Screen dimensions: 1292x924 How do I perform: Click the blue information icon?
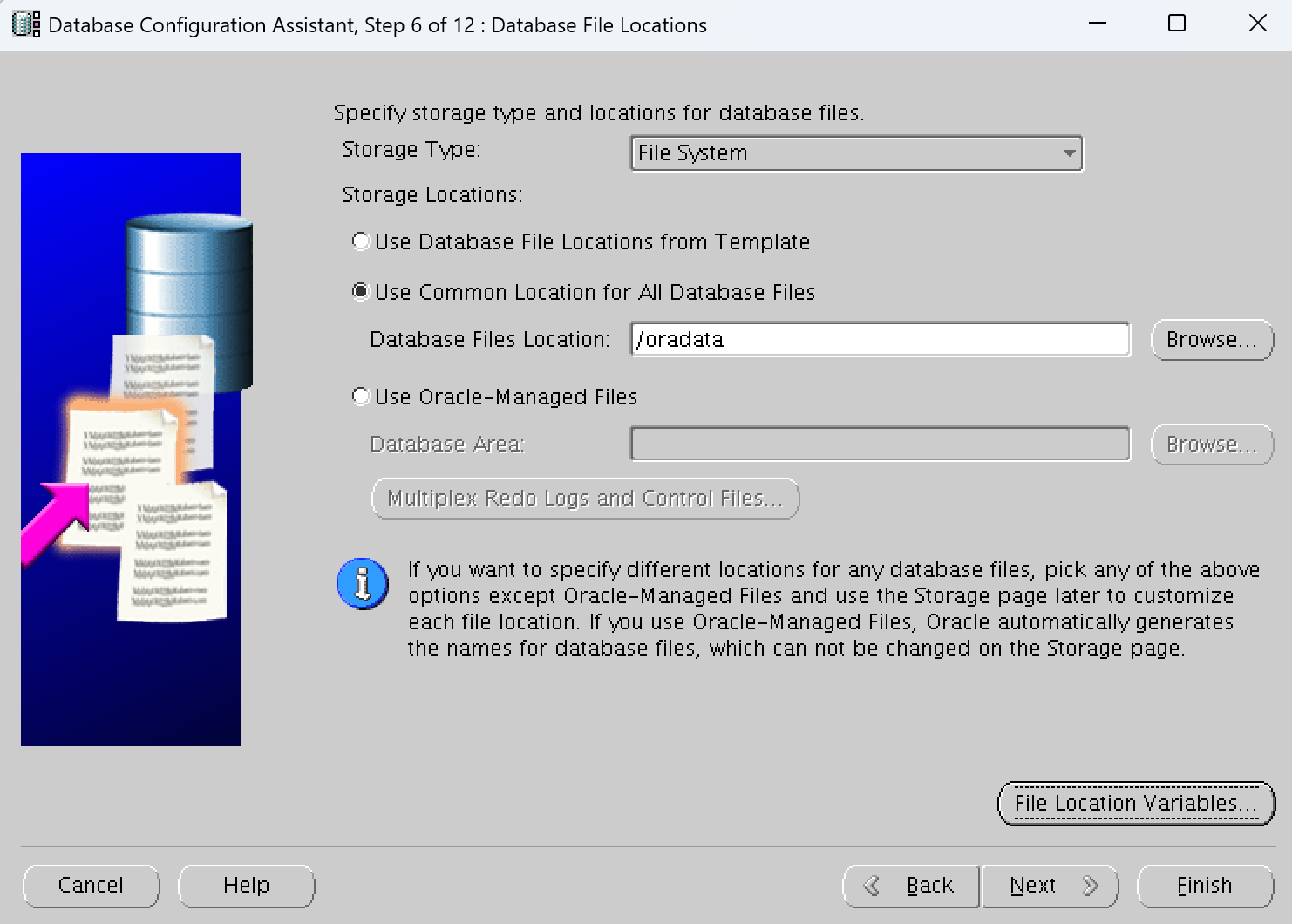pyautogui.click(x=362, y=583)
